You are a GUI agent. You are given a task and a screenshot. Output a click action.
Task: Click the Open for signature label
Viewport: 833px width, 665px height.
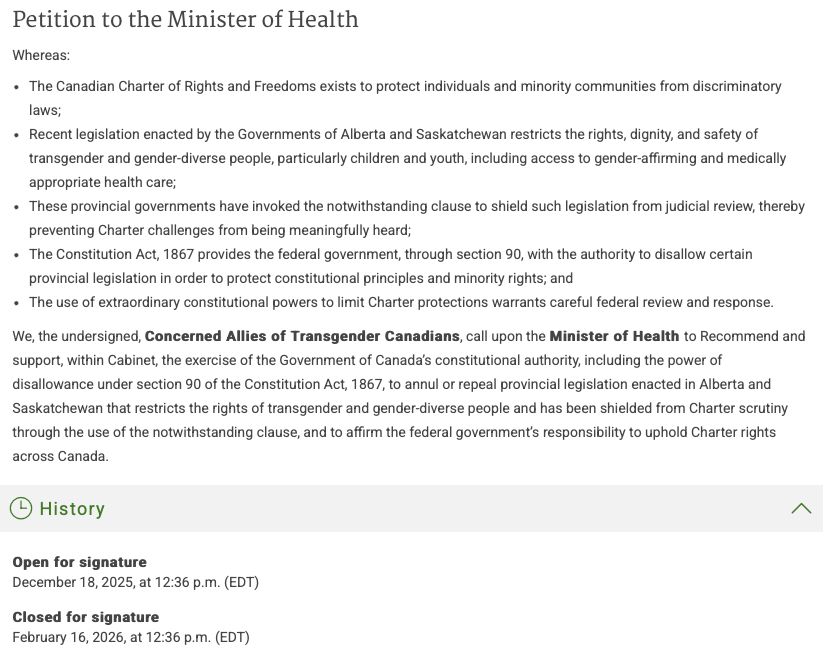[x=80, y=562]
